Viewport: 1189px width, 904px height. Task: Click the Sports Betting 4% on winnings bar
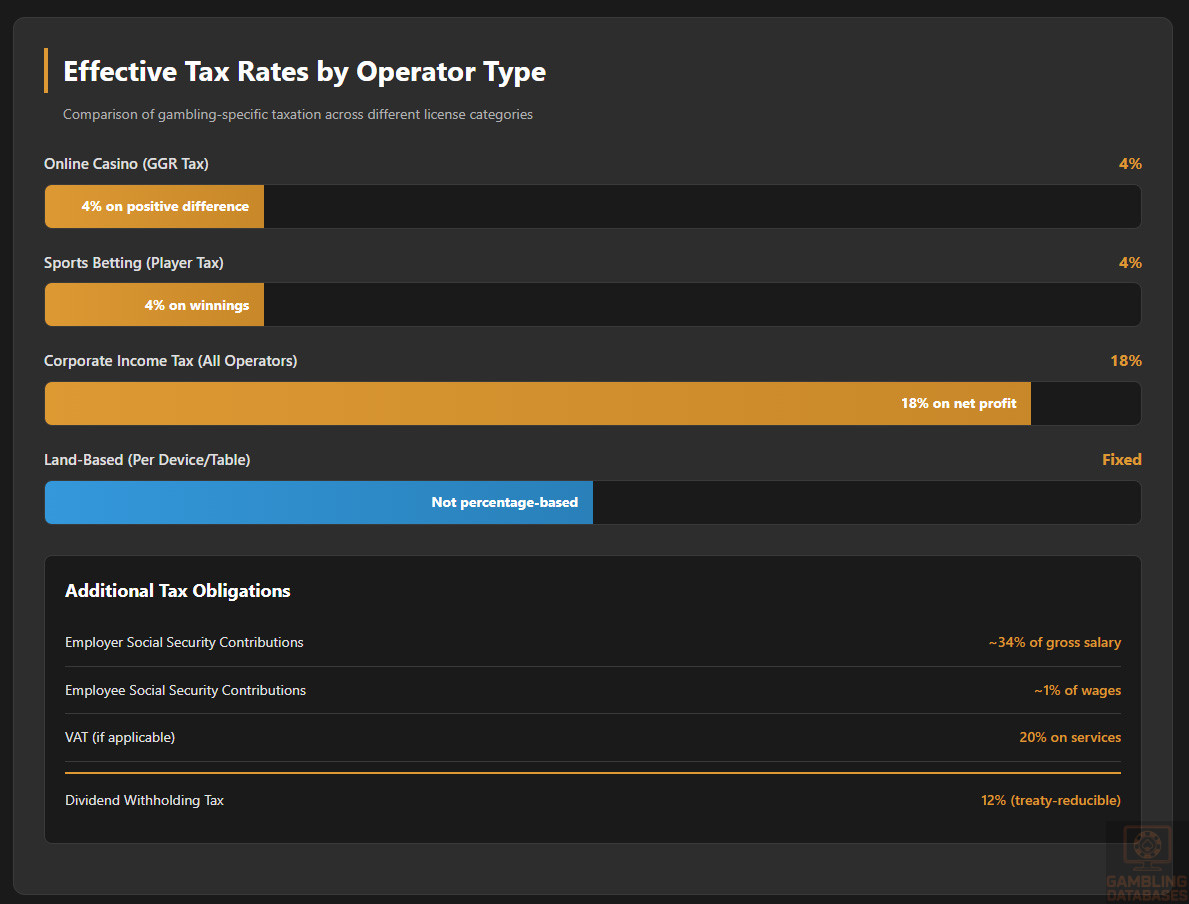(155, 305)
